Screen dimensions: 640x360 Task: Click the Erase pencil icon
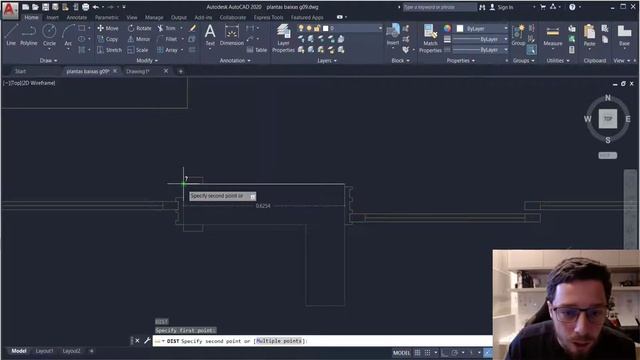(192, 28)
